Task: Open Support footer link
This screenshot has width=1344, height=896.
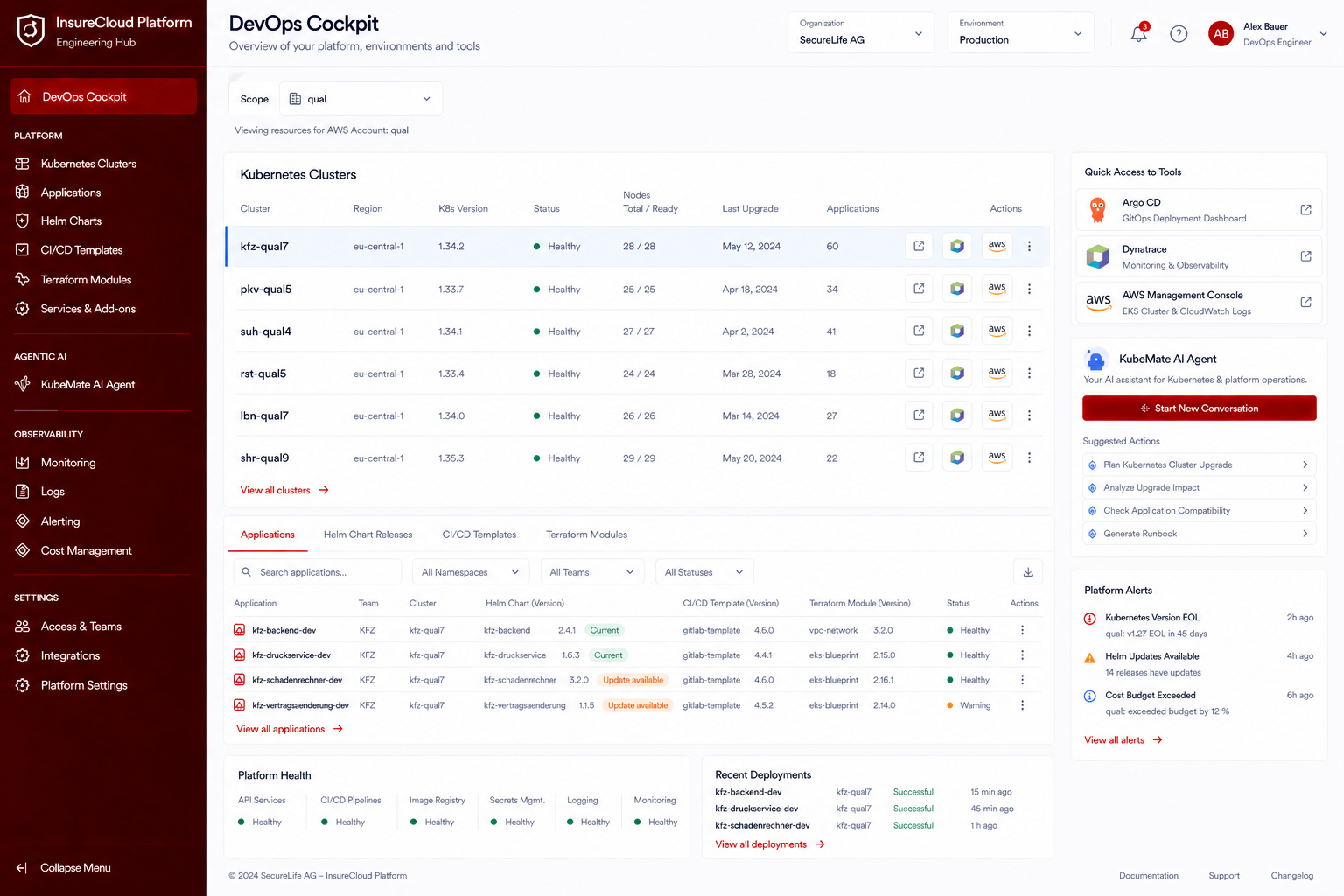Action: click(x=1224, y=876)
